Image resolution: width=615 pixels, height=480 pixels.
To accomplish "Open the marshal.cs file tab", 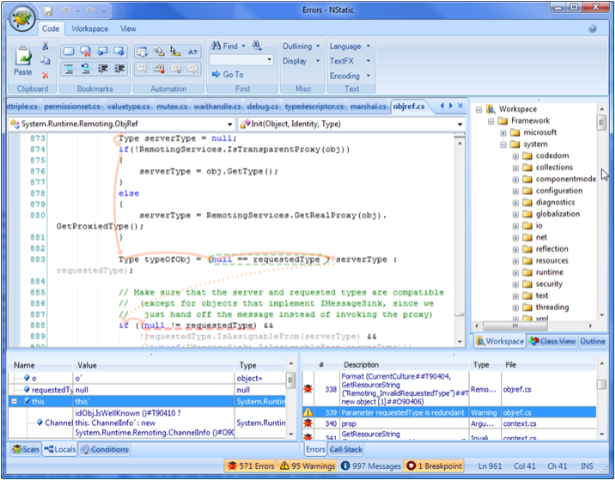I will click(x=368, y=106).
